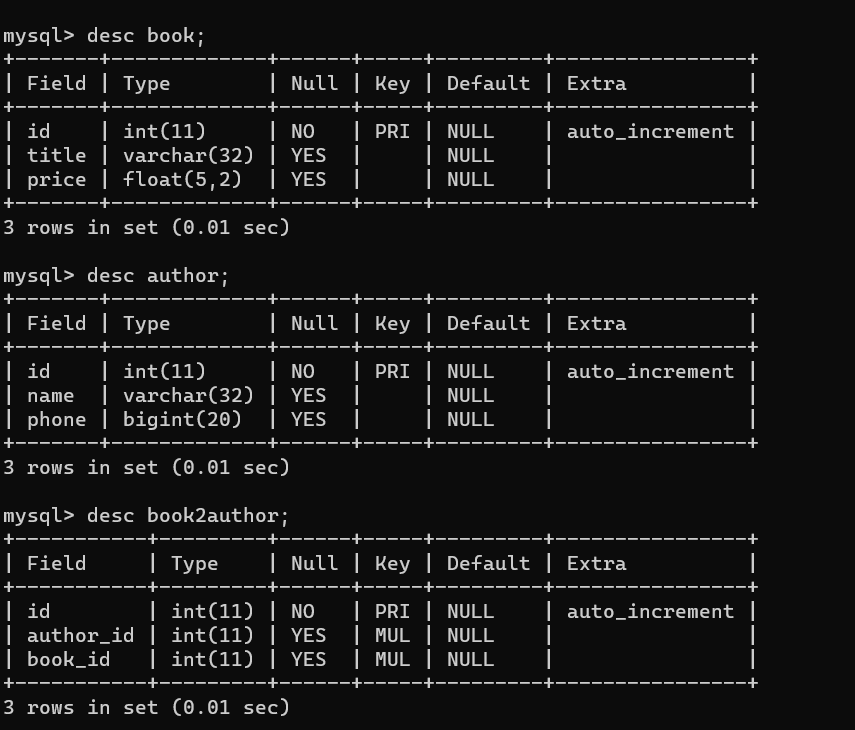The image size is (855, 730).
Task: Select 'book_id' field in book2author table
Action: [69, 660]
